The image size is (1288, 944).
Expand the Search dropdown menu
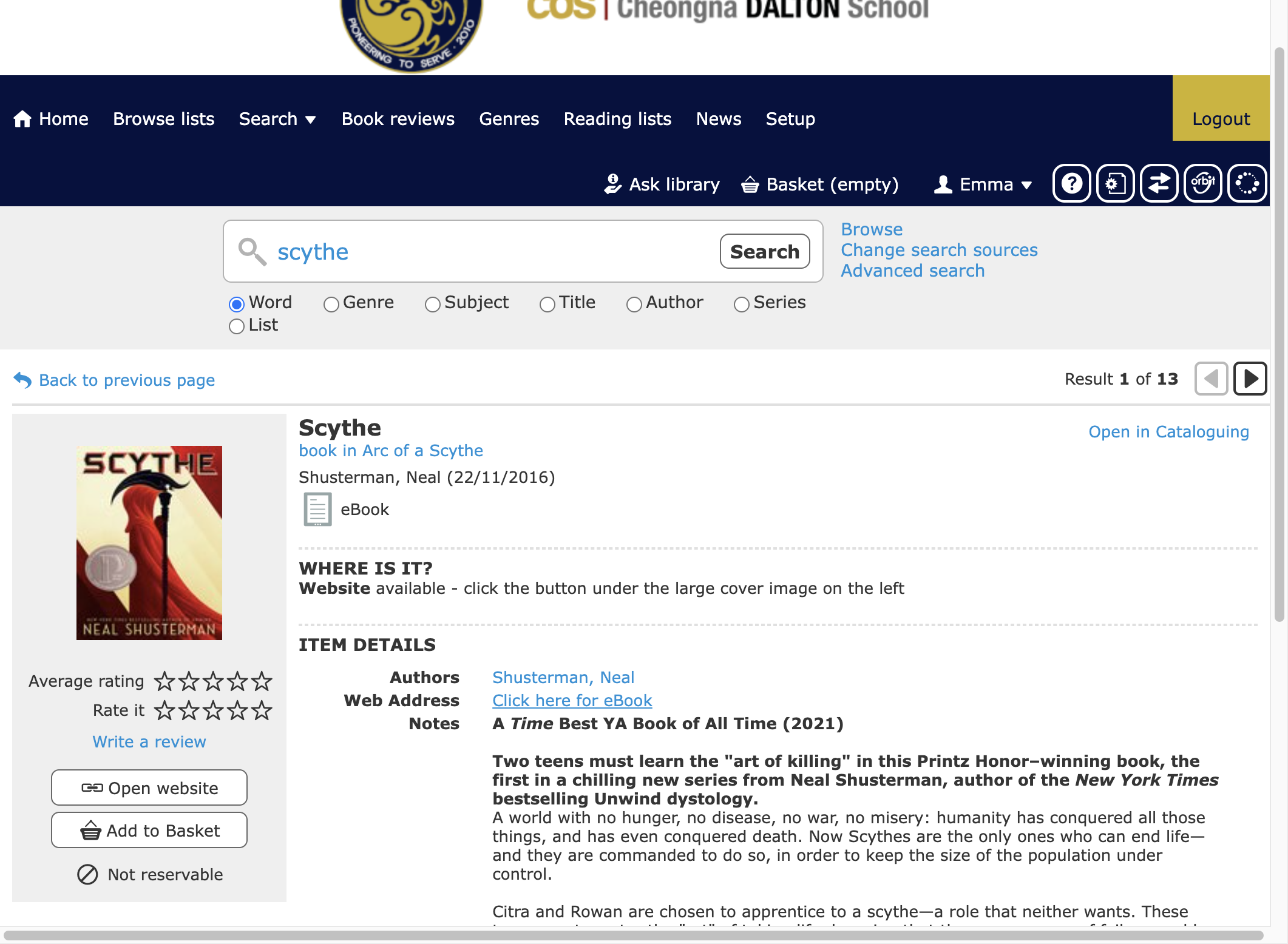coord(277,119)
